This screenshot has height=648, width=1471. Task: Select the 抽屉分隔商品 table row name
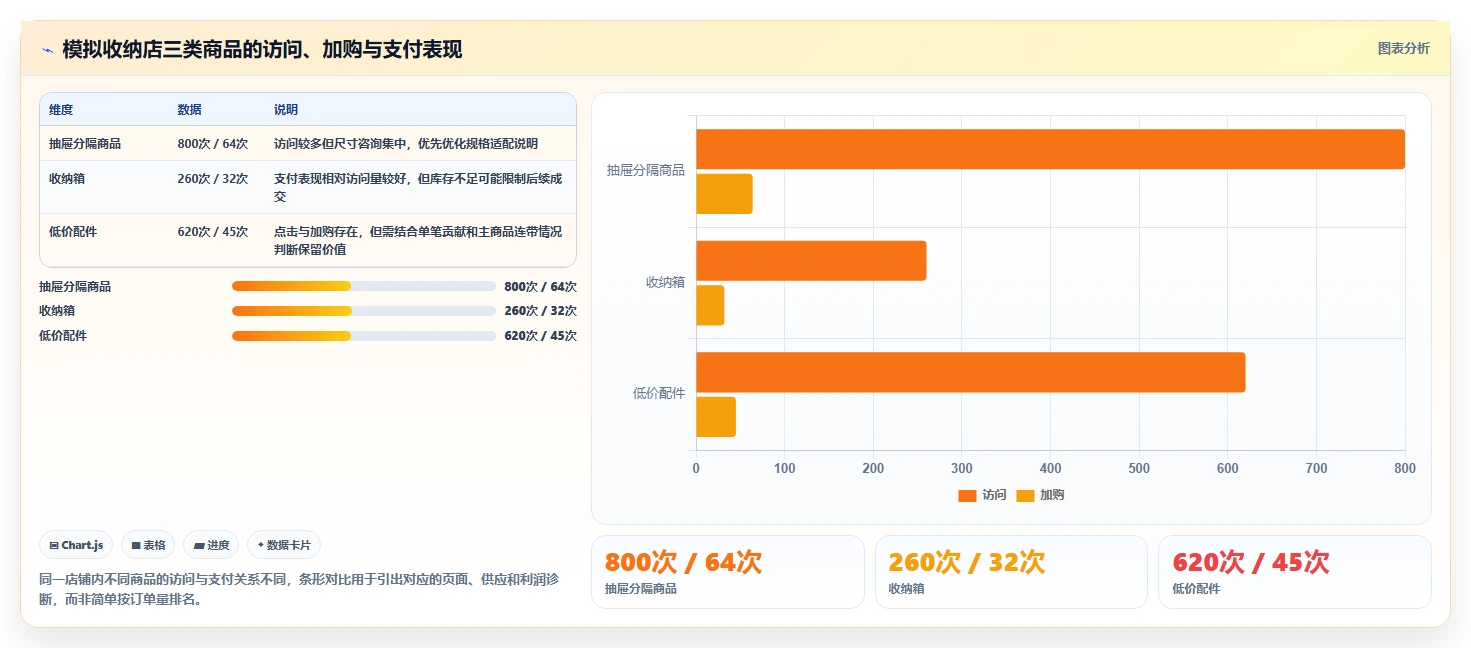85,144
